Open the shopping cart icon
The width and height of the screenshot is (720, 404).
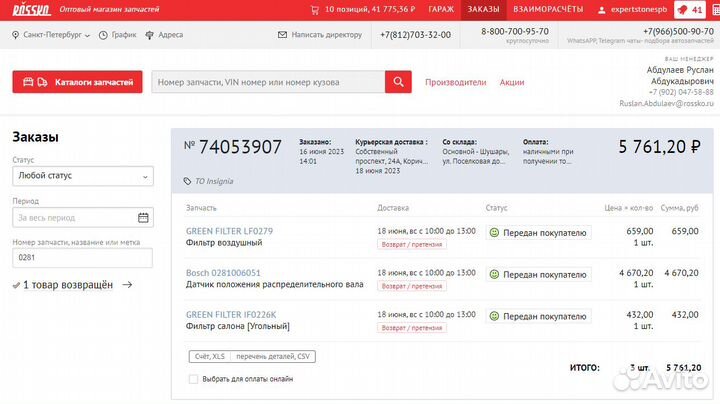point(315,10)
